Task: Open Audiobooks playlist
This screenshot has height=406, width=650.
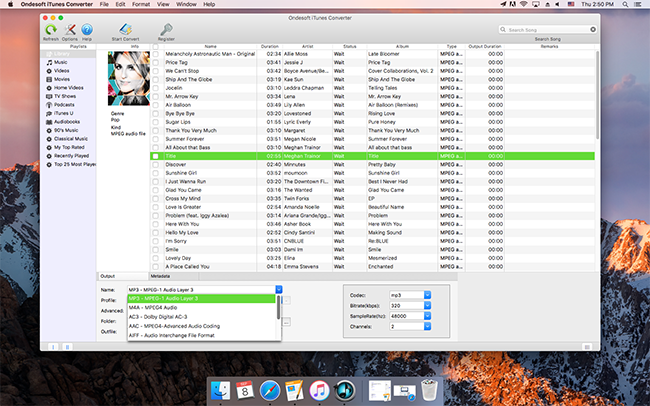Action: (67, 122)
